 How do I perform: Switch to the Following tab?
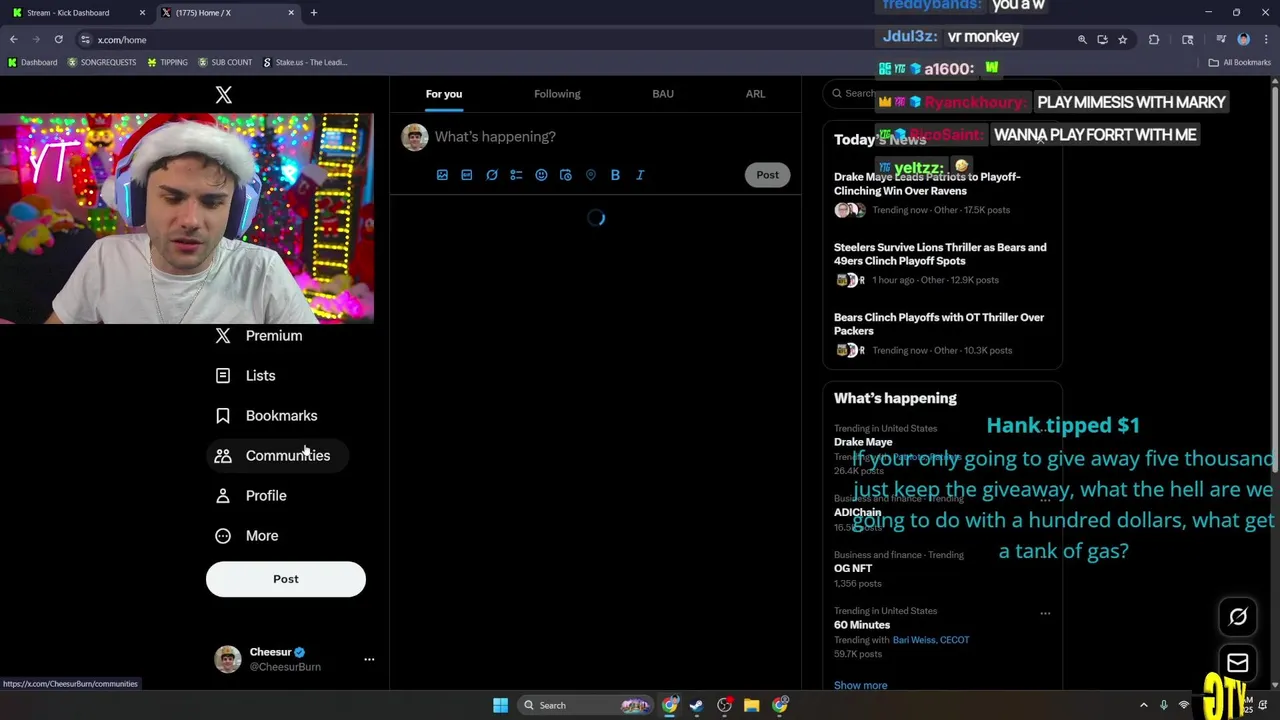coord(557,94)
